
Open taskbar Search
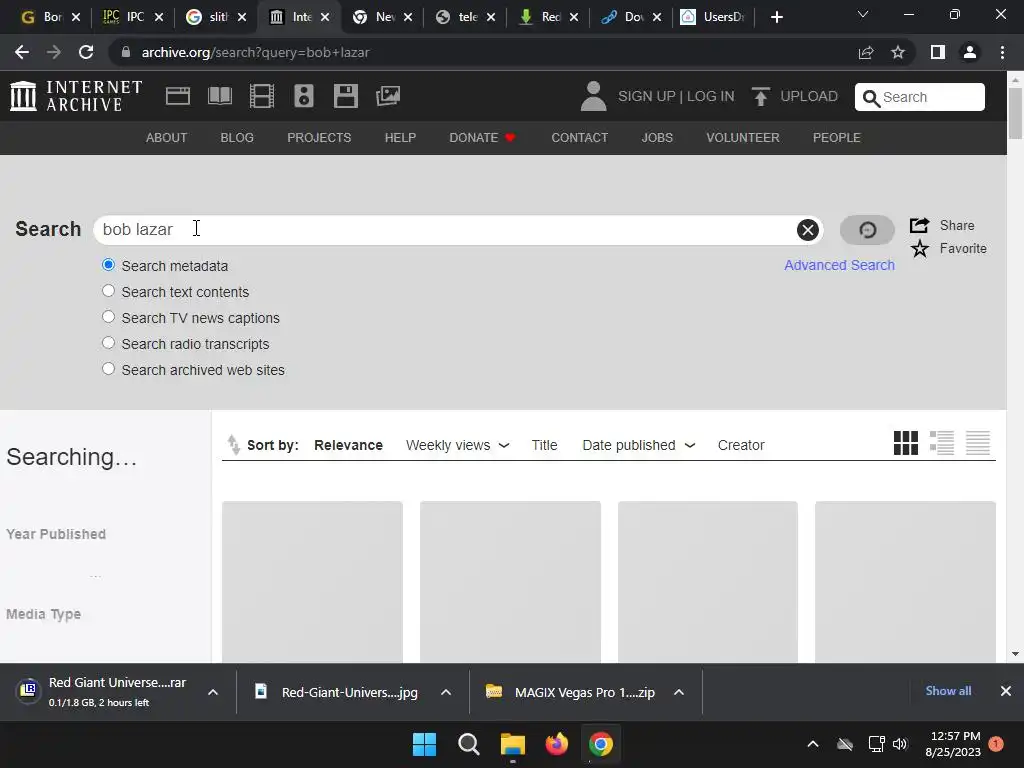tap(468, 744)
